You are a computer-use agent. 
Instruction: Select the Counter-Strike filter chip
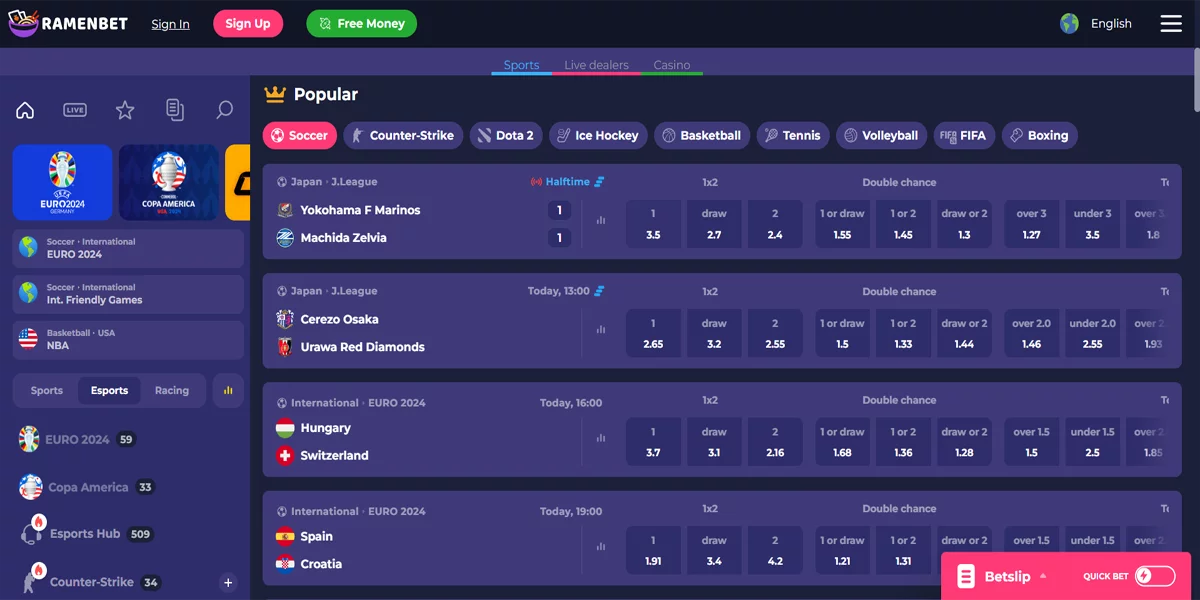403,135
